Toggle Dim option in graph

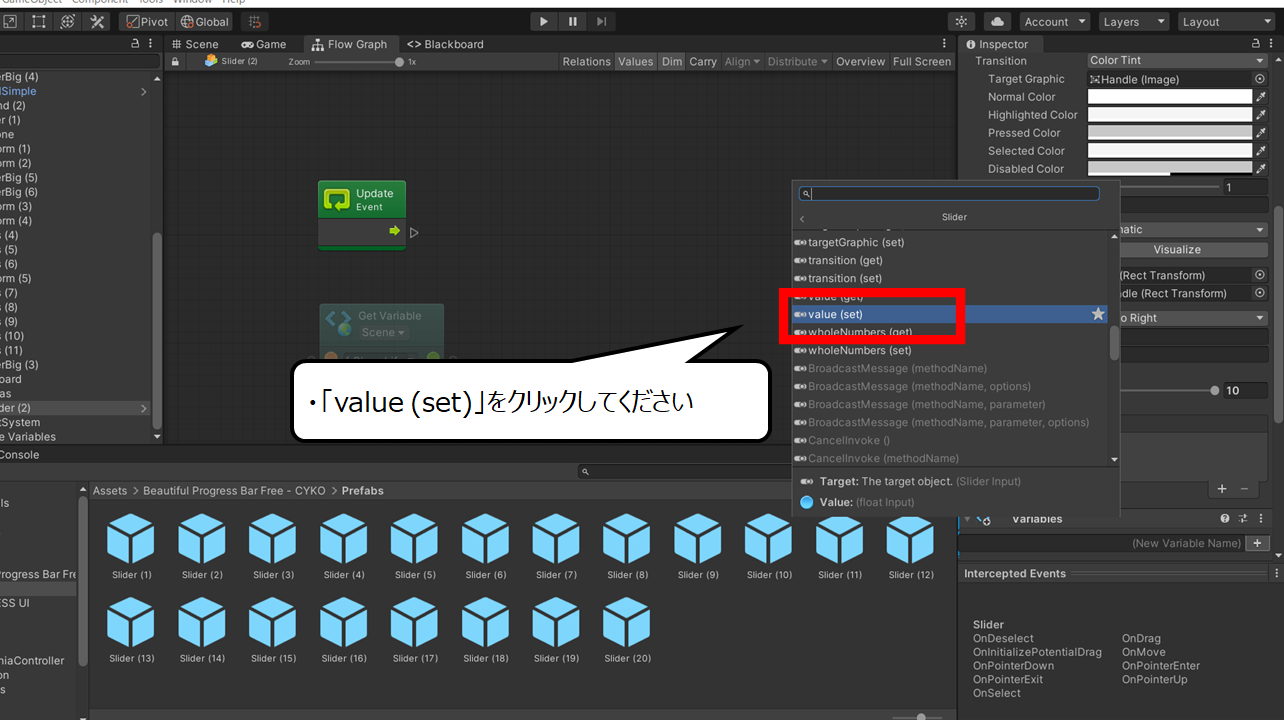pyautogui.click(x=672, y=61)
